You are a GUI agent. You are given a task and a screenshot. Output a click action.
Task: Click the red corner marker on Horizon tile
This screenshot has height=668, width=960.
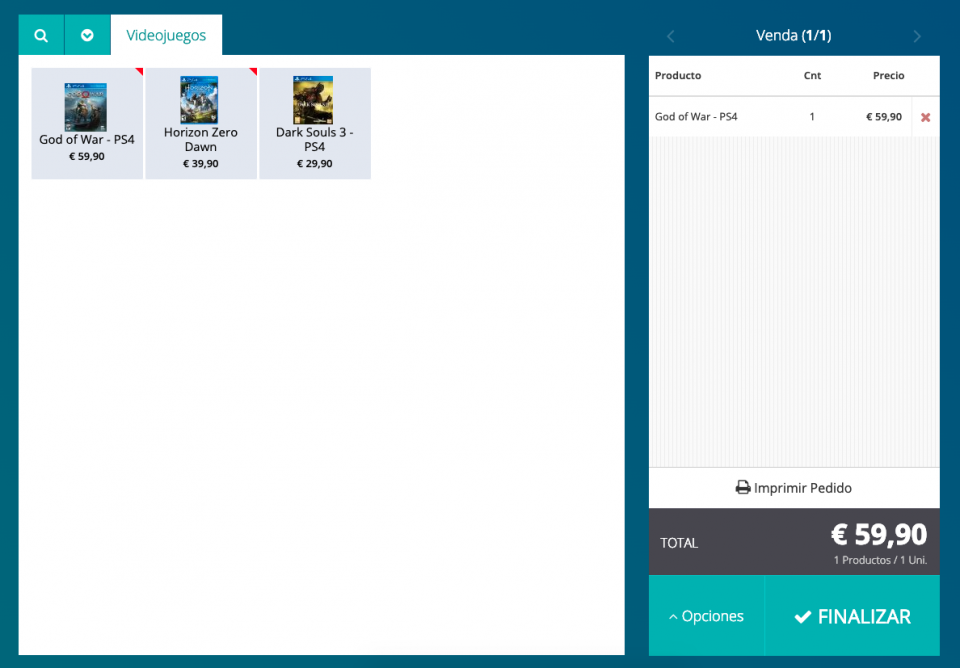[253, 71]
